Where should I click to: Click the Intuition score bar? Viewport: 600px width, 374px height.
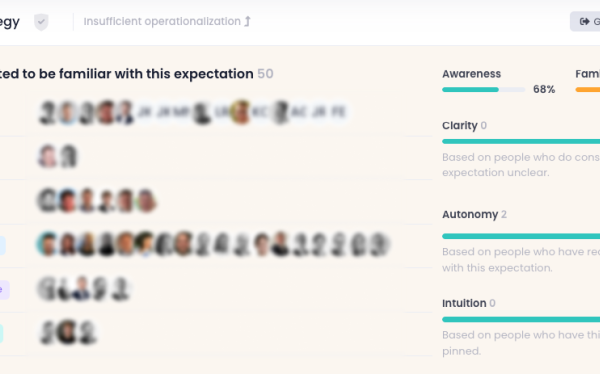(521, 319)
